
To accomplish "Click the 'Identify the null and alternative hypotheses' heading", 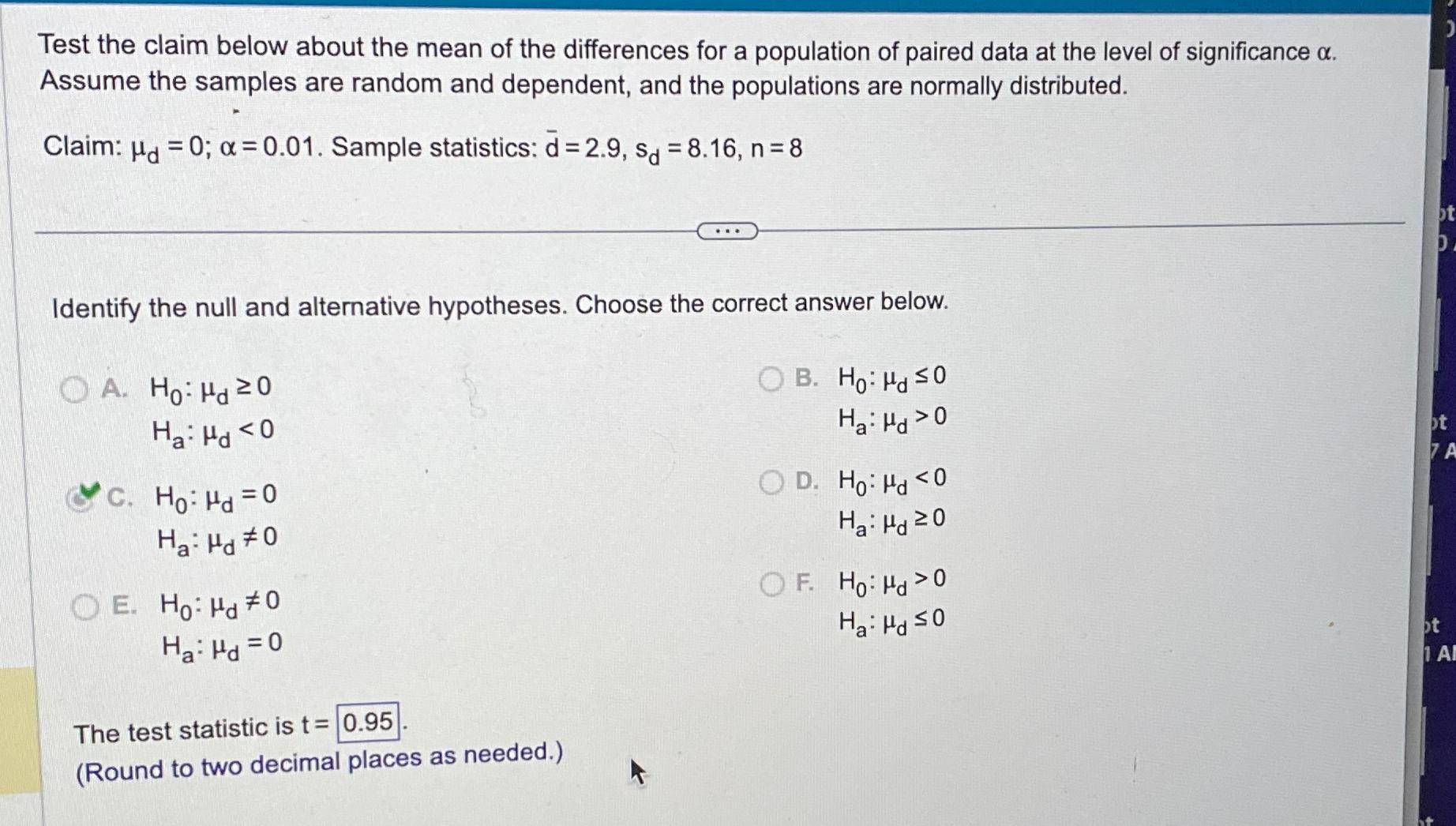I will point(499,304).
